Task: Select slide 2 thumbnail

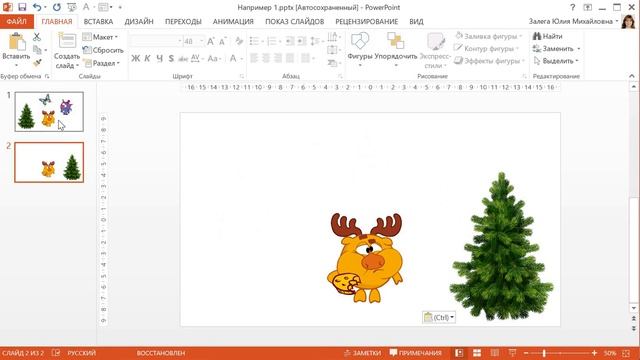Action: [x=49, y=162]
